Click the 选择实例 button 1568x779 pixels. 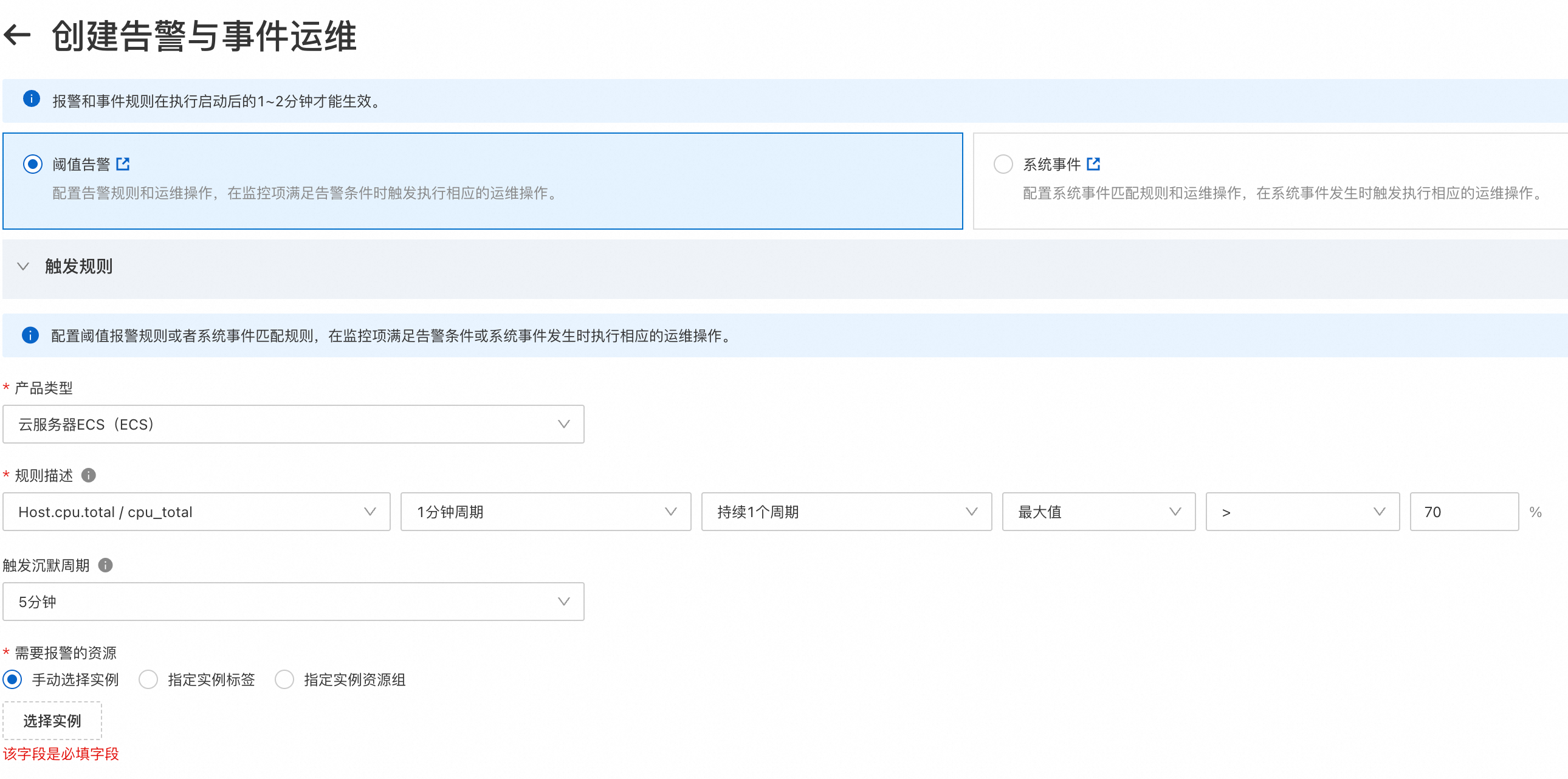coord(52,721)
